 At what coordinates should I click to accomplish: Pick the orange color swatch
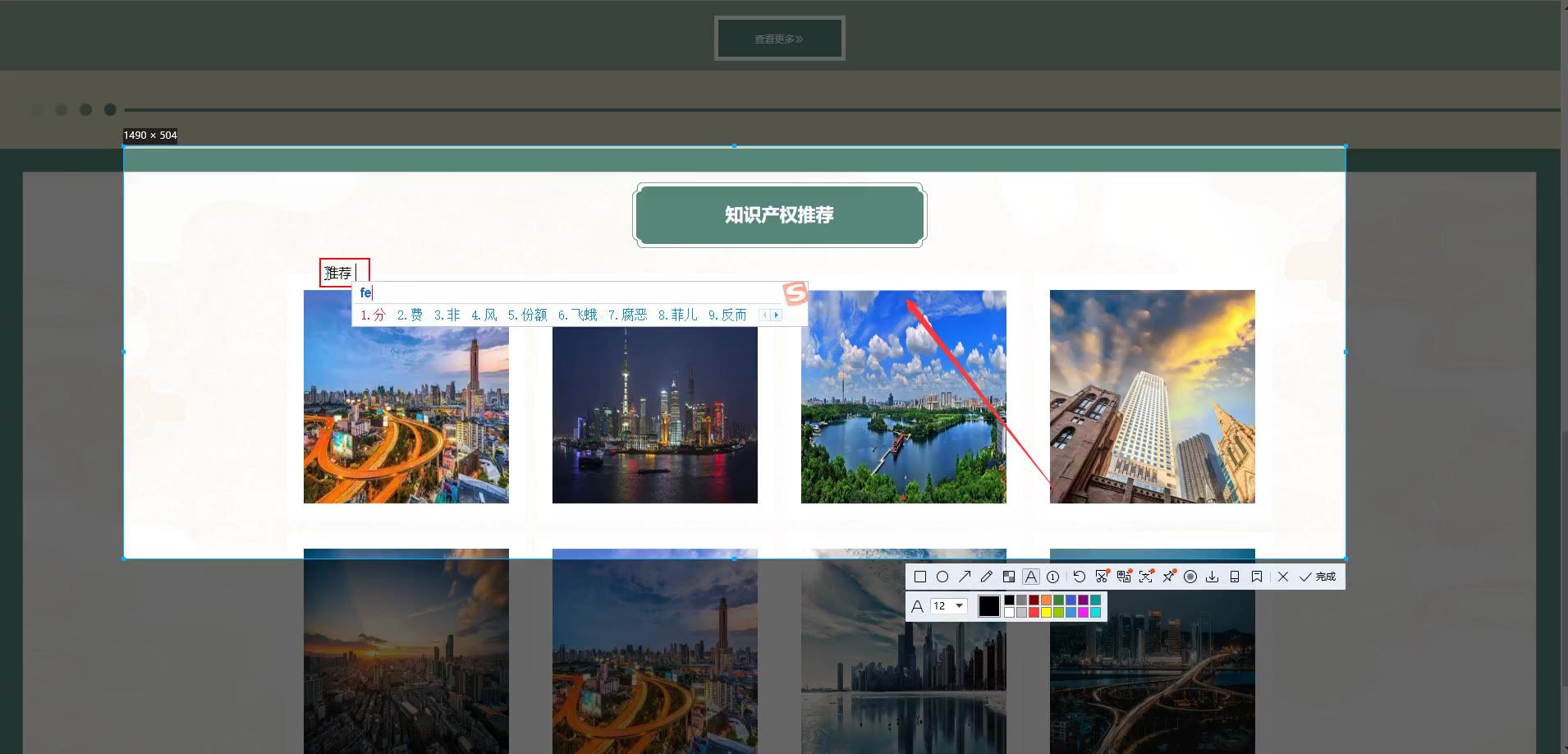point(1046,600)
